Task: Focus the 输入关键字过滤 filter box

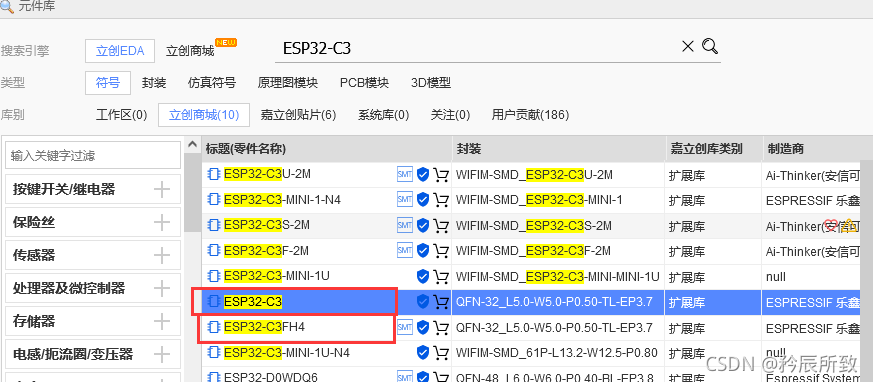Action: 93,155
